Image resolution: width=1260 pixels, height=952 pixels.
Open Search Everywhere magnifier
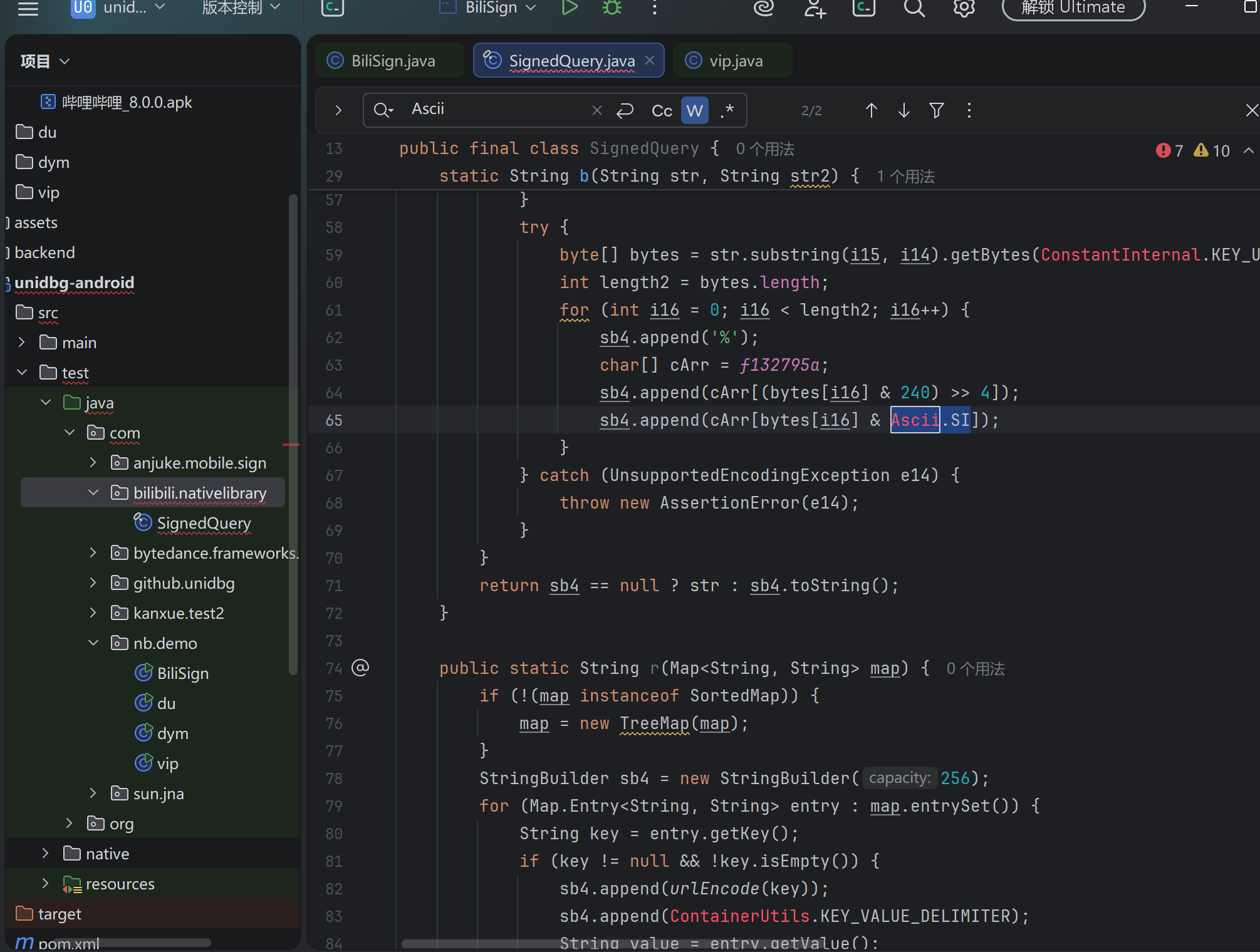pyautogui.click(x=914, y=8)
